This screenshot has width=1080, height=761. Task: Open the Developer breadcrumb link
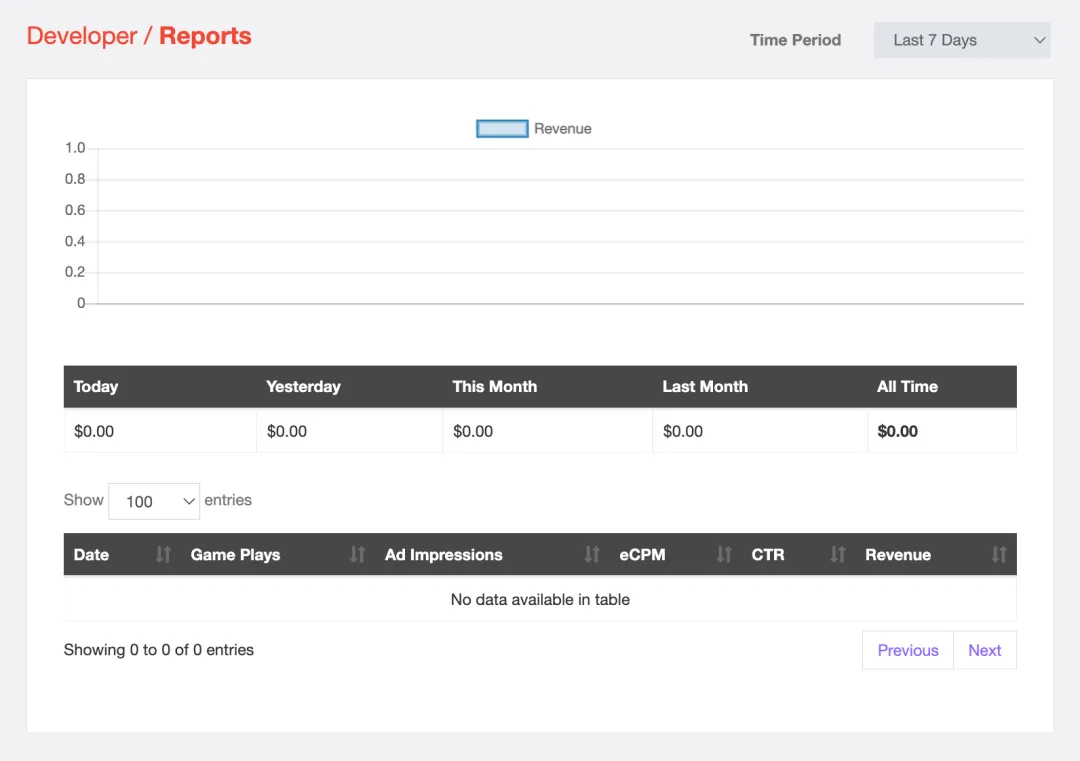click(x=82, y=36)
